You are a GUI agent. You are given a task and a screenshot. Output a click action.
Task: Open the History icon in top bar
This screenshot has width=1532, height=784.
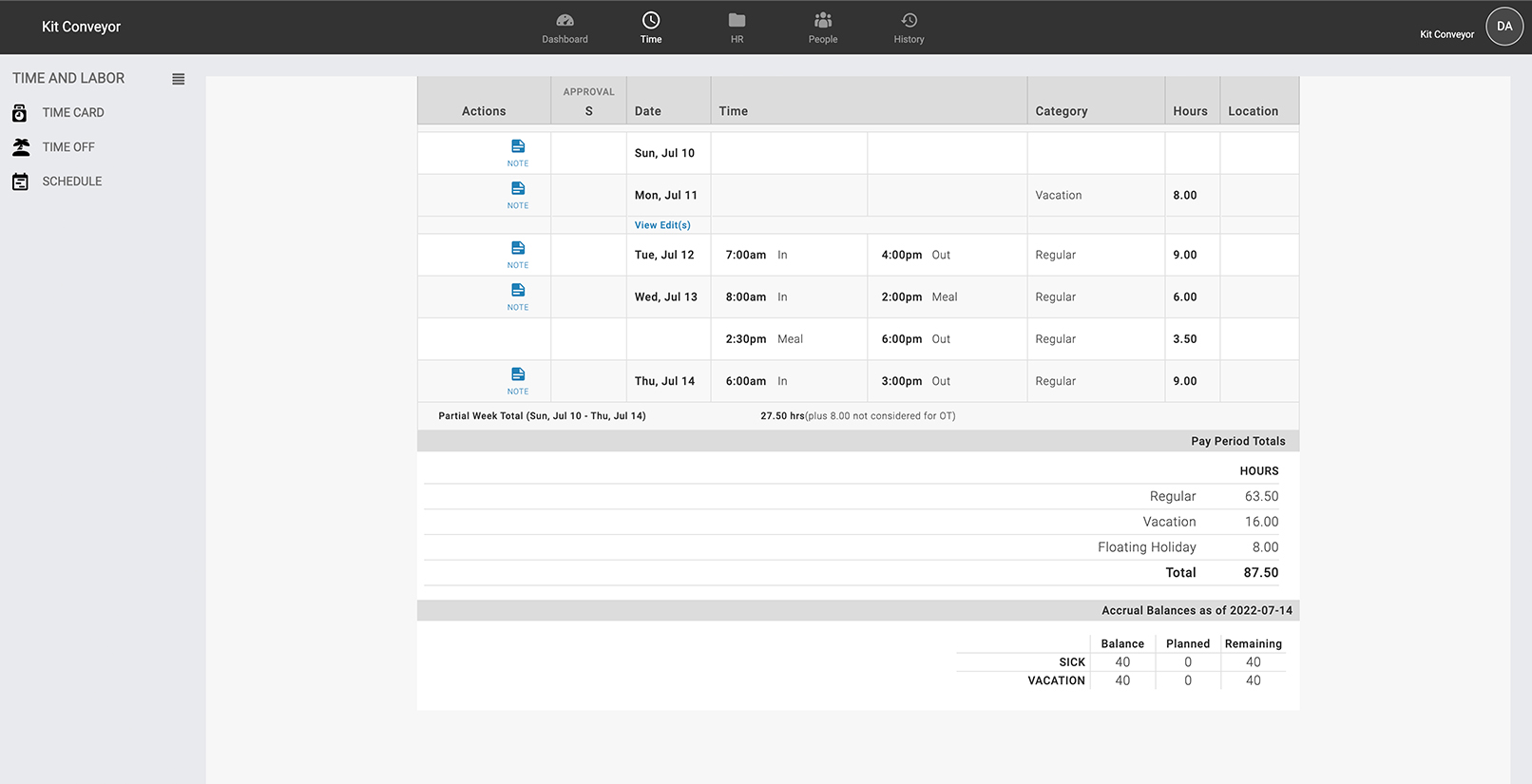(x=909, y=21)
